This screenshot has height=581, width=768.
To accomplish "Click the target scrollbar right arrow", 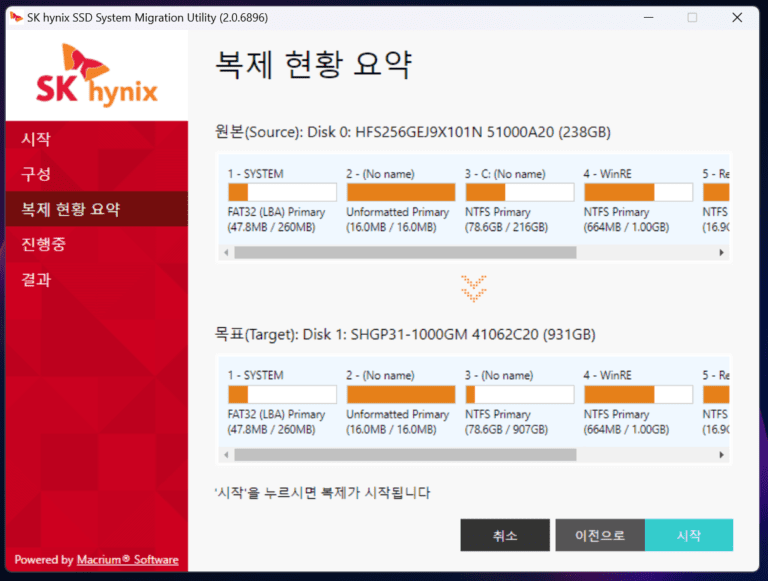I will click(x=721, y=455).
